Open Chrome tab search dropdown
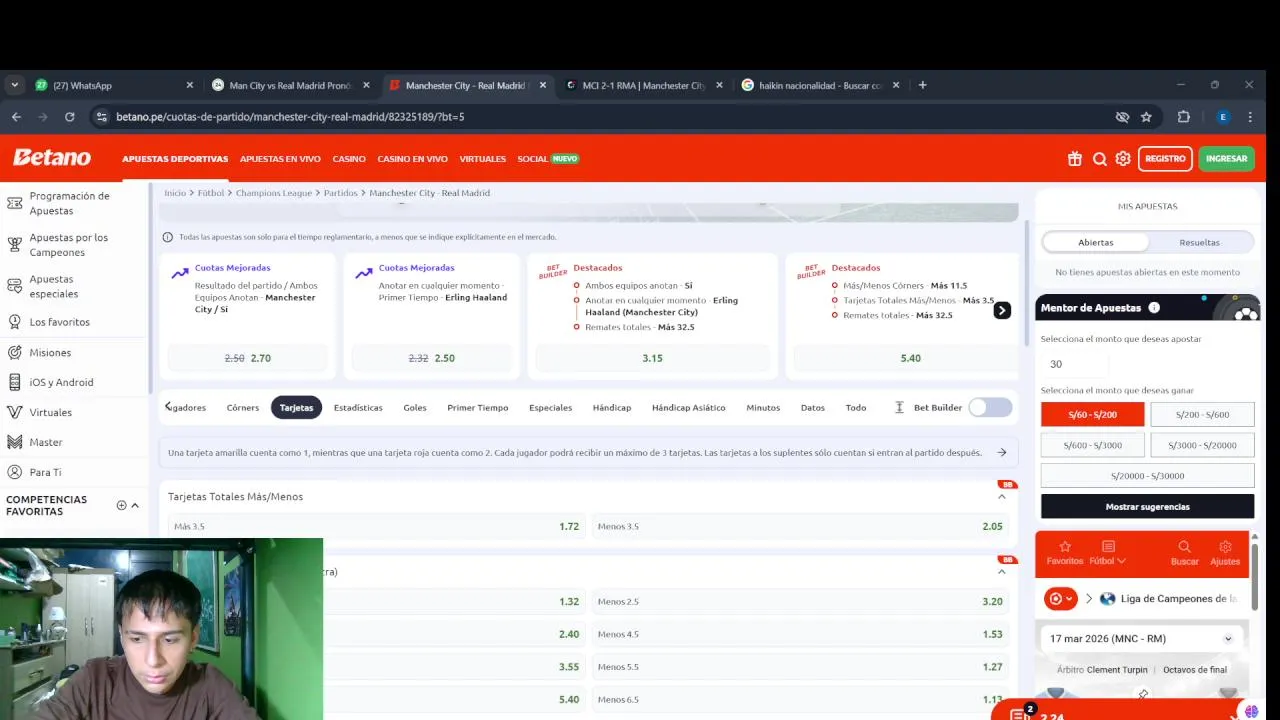Image resolution: width=1280 pixels, height=720 pixels. pyautogui.click(x=14, y=85)
